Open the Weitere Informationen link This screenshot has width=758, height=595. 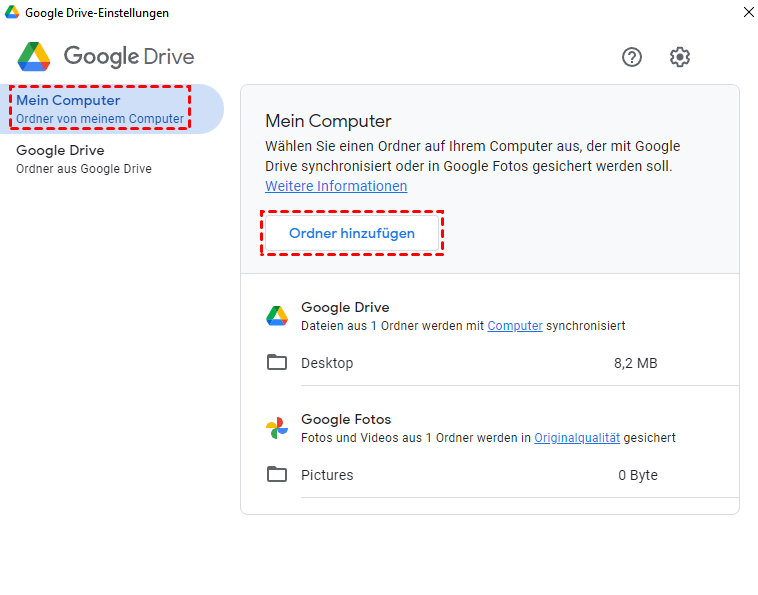336,186
